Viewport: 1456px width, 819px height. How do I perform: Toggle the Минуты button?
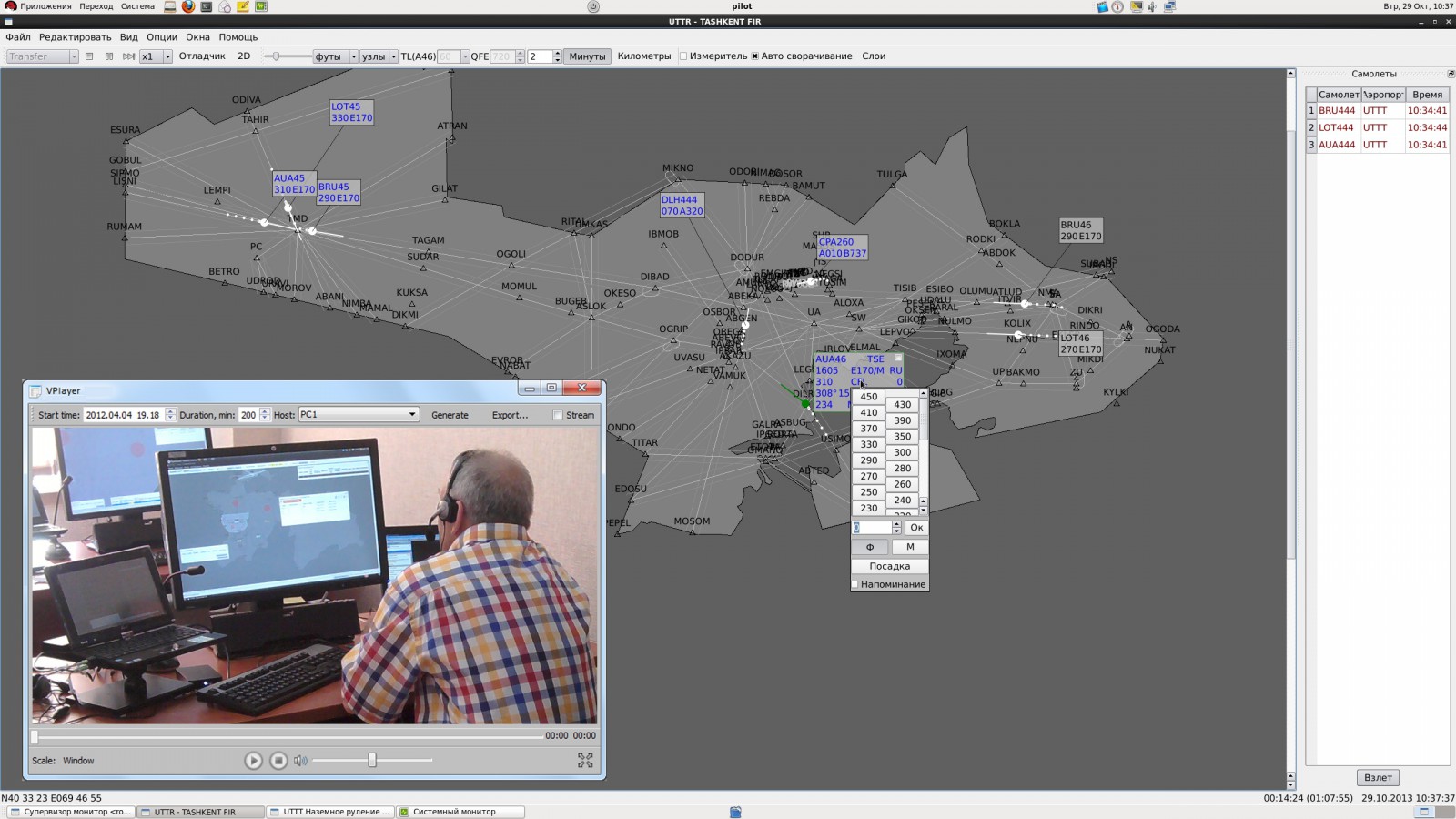click(587, 56)
